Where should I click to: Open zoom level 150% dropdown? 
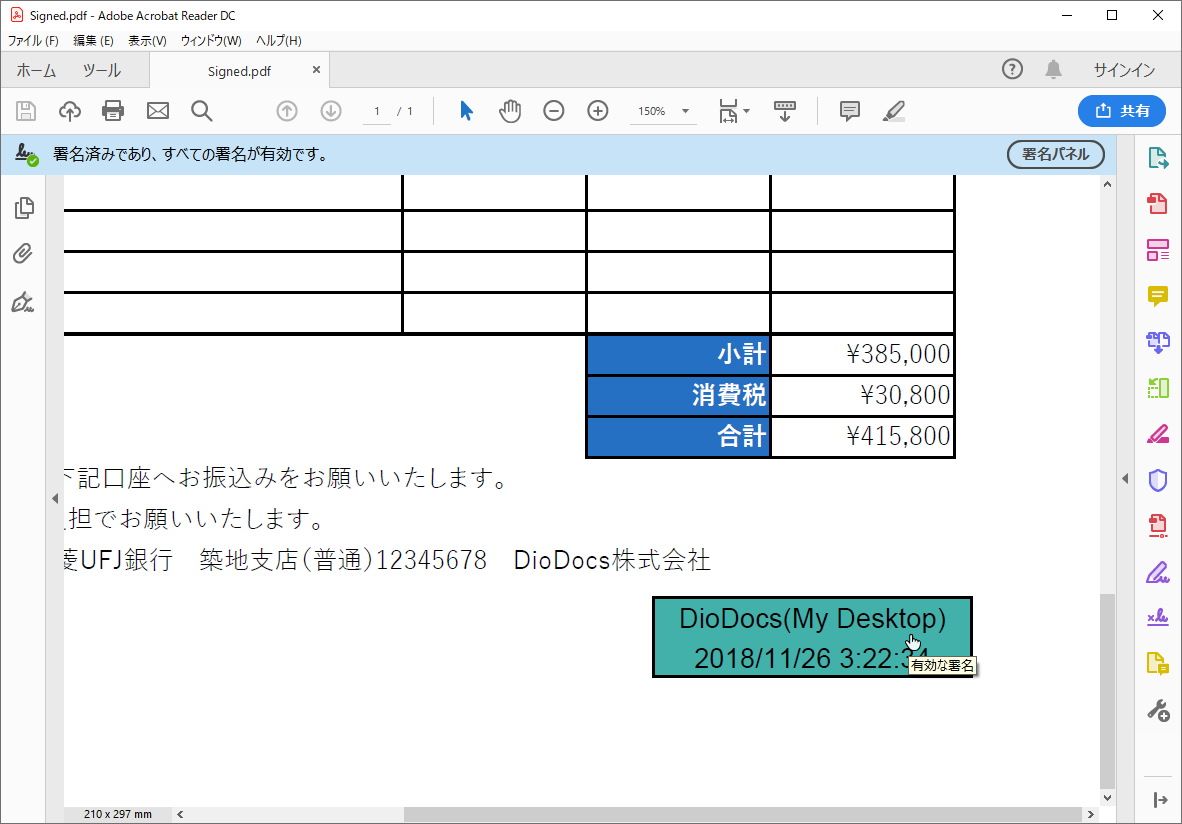click(x=663, y=111)
